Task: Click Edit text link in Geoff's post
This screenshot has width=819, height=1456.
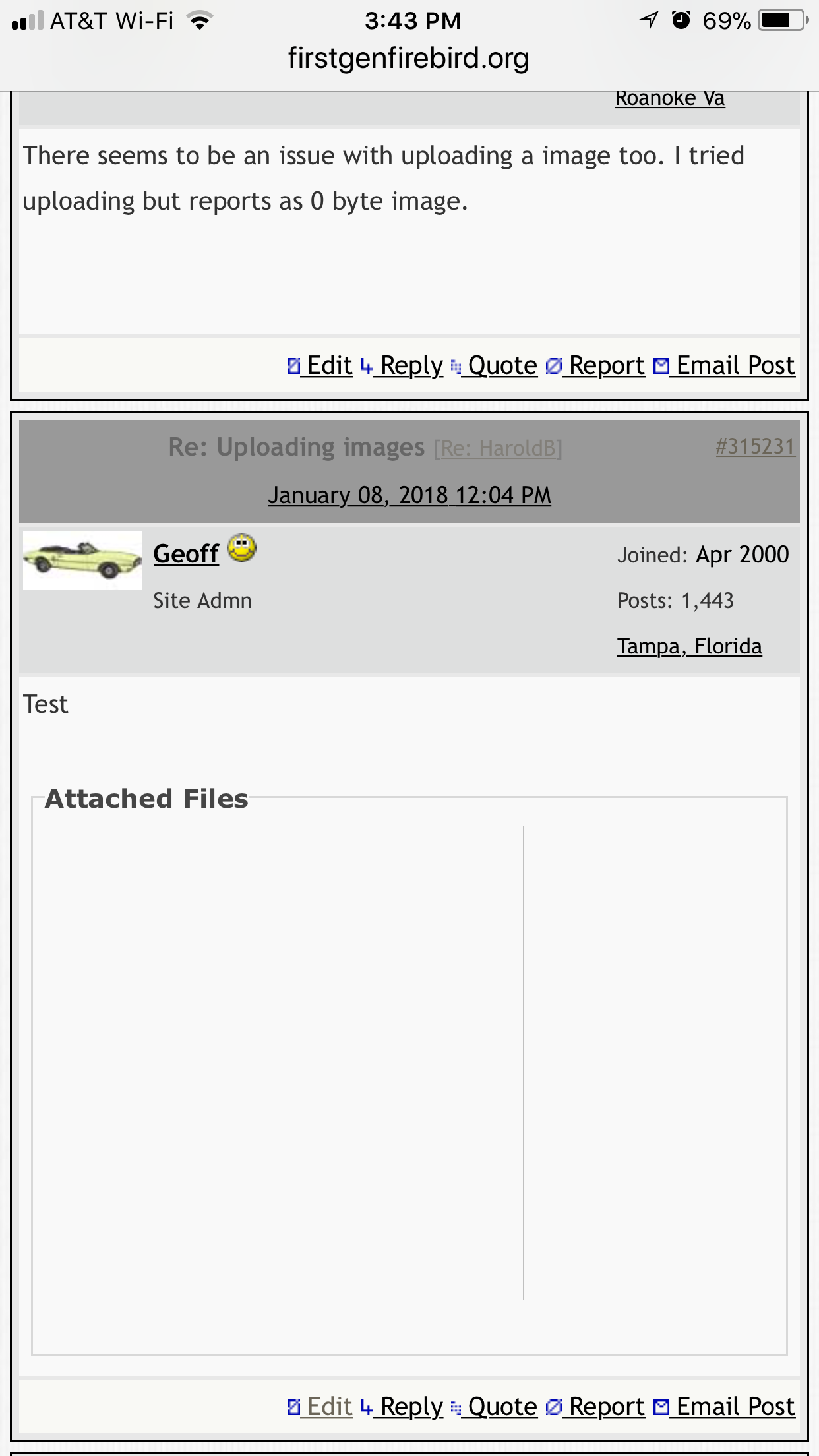Action: coord(330,1407)
